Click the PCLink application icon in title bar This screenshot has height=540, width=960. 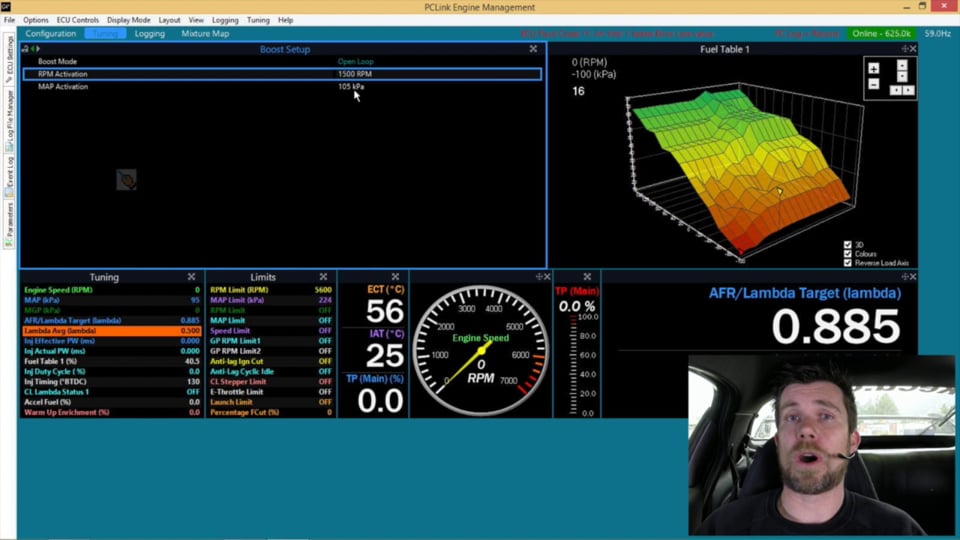coord(6,7)
